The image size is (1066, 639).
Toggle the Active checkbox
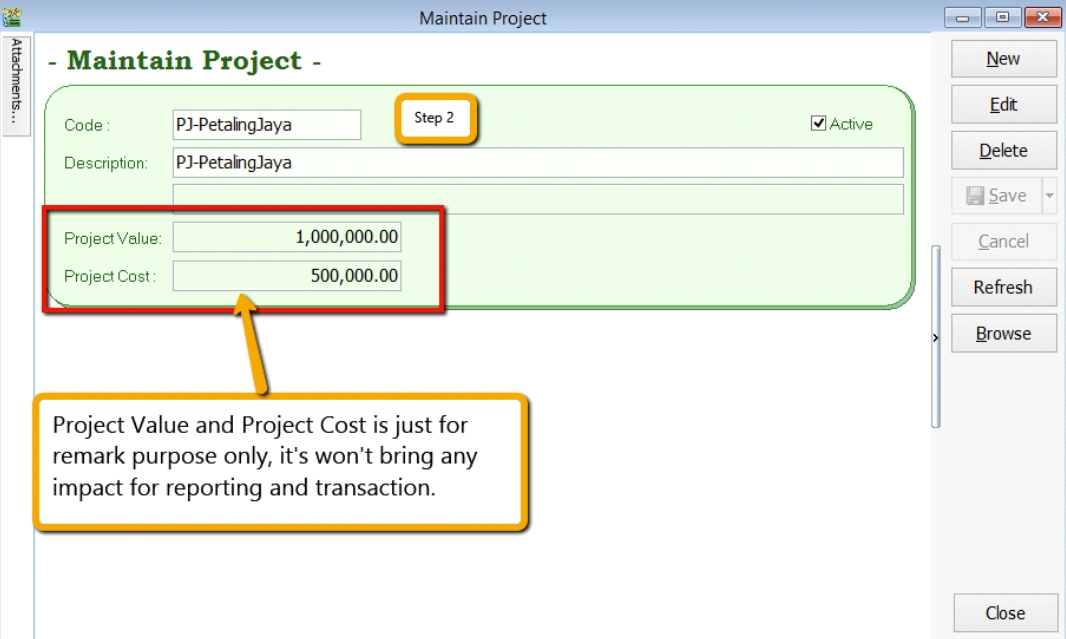point(819,124)
